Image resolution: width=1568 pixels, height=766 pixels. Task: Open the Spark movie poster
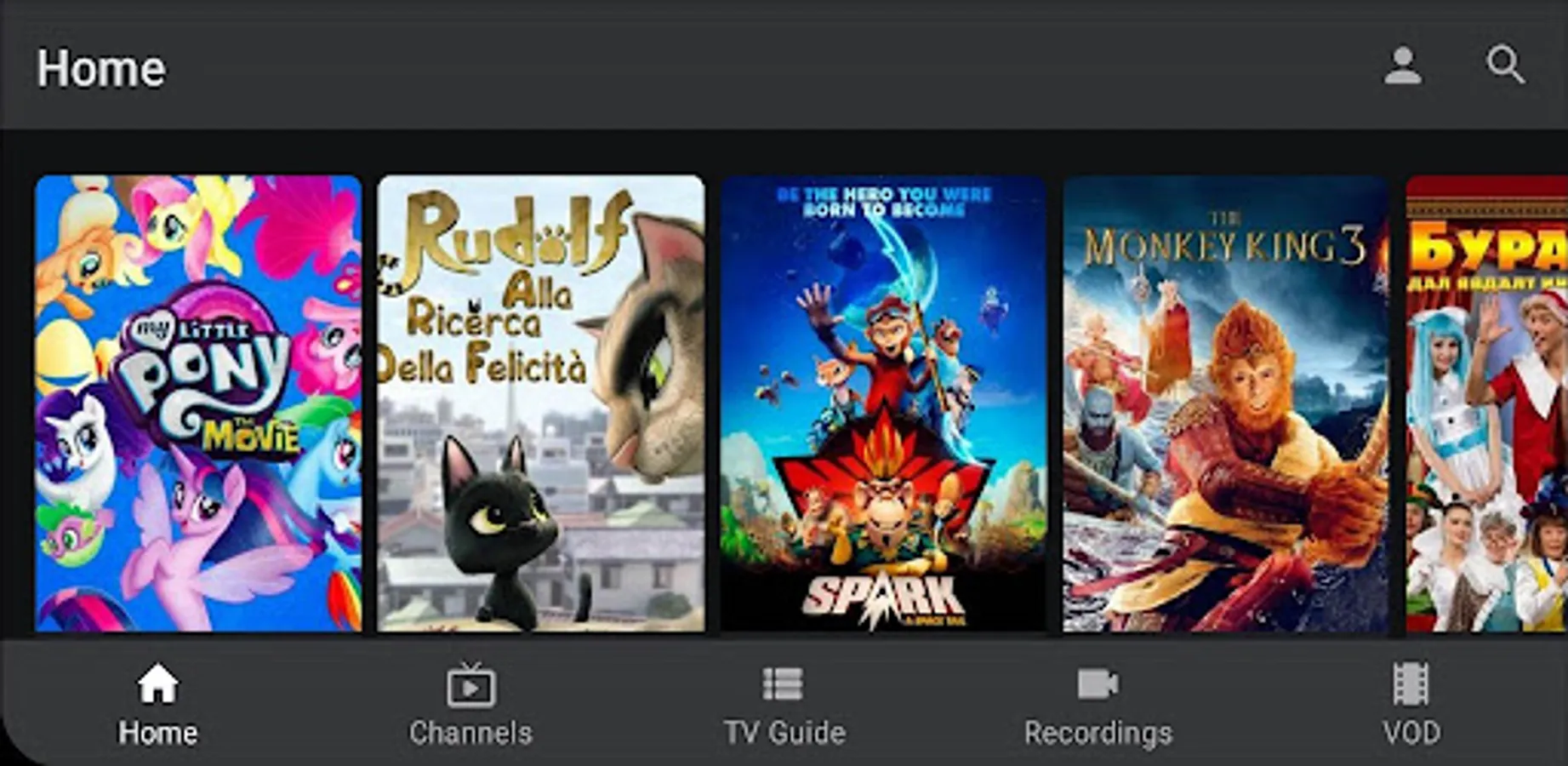[x=883, y=403]
